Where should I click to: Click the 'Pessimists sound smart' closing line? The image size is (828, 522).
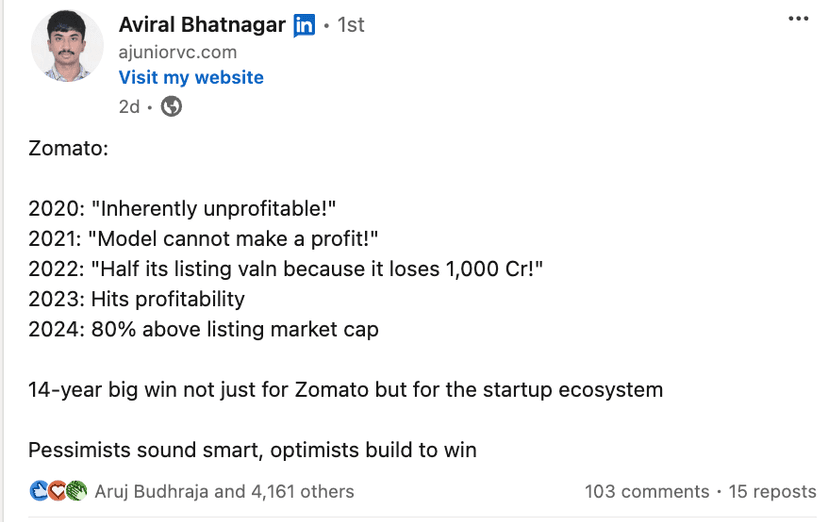(x=252, y=449)
